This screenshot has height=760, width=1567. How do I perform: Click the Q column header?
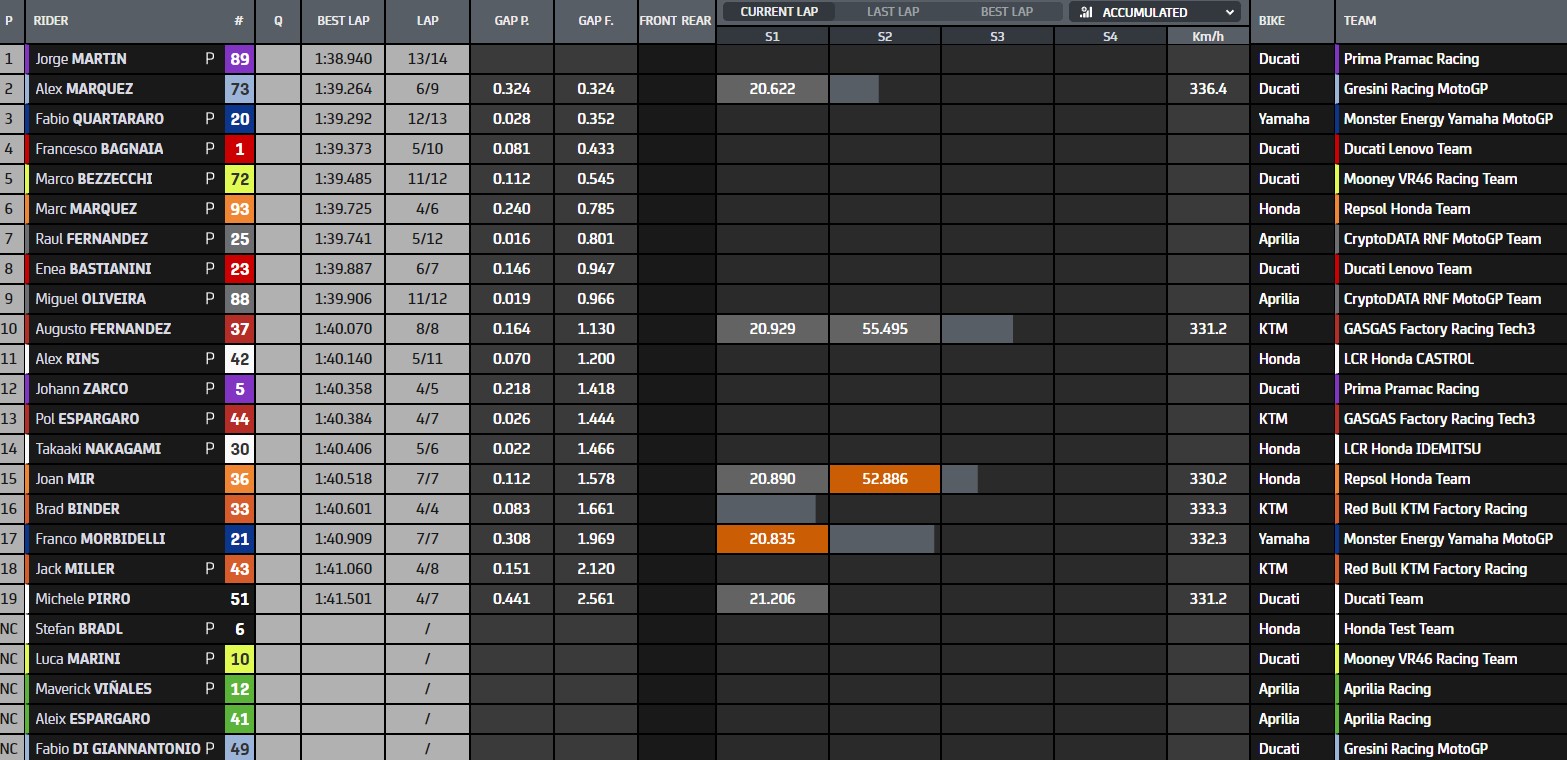click(x=278, y=21)
